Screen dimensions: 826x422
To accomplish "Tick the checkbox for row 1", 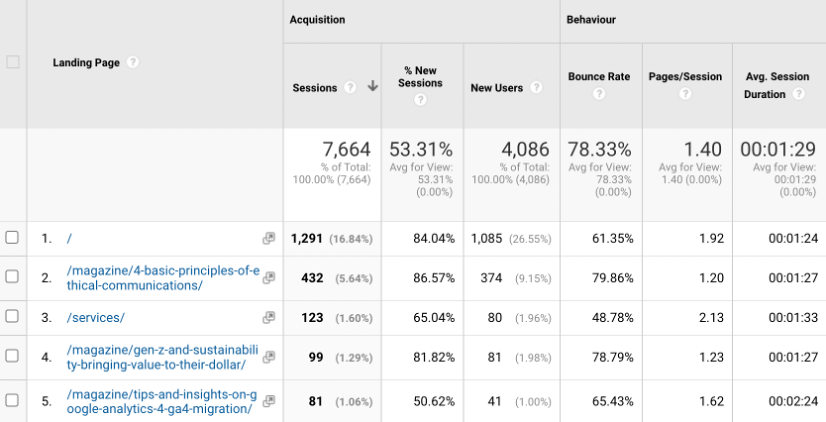I will 12,238.
